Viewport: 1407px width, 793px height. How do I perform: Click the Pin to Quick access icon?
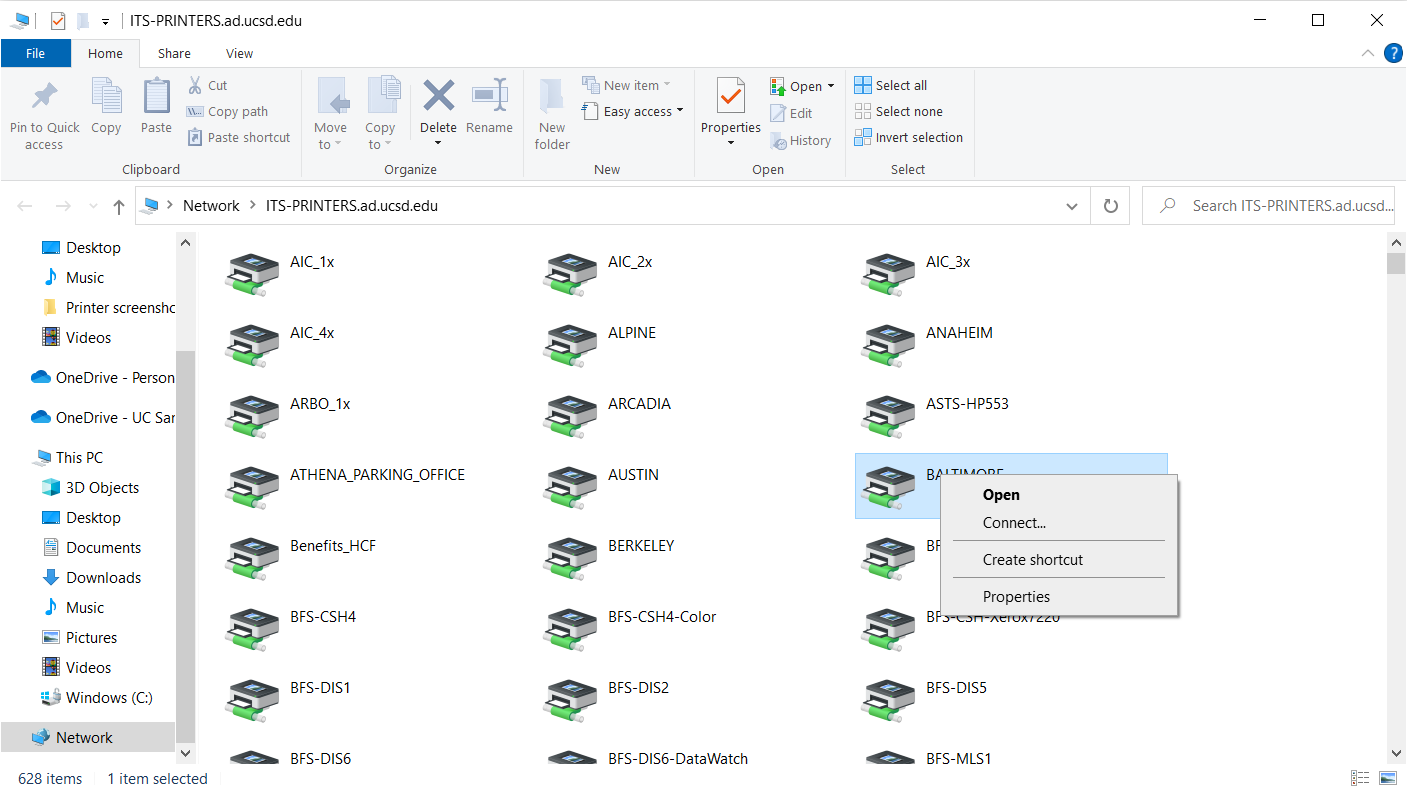tap(44, 98)
